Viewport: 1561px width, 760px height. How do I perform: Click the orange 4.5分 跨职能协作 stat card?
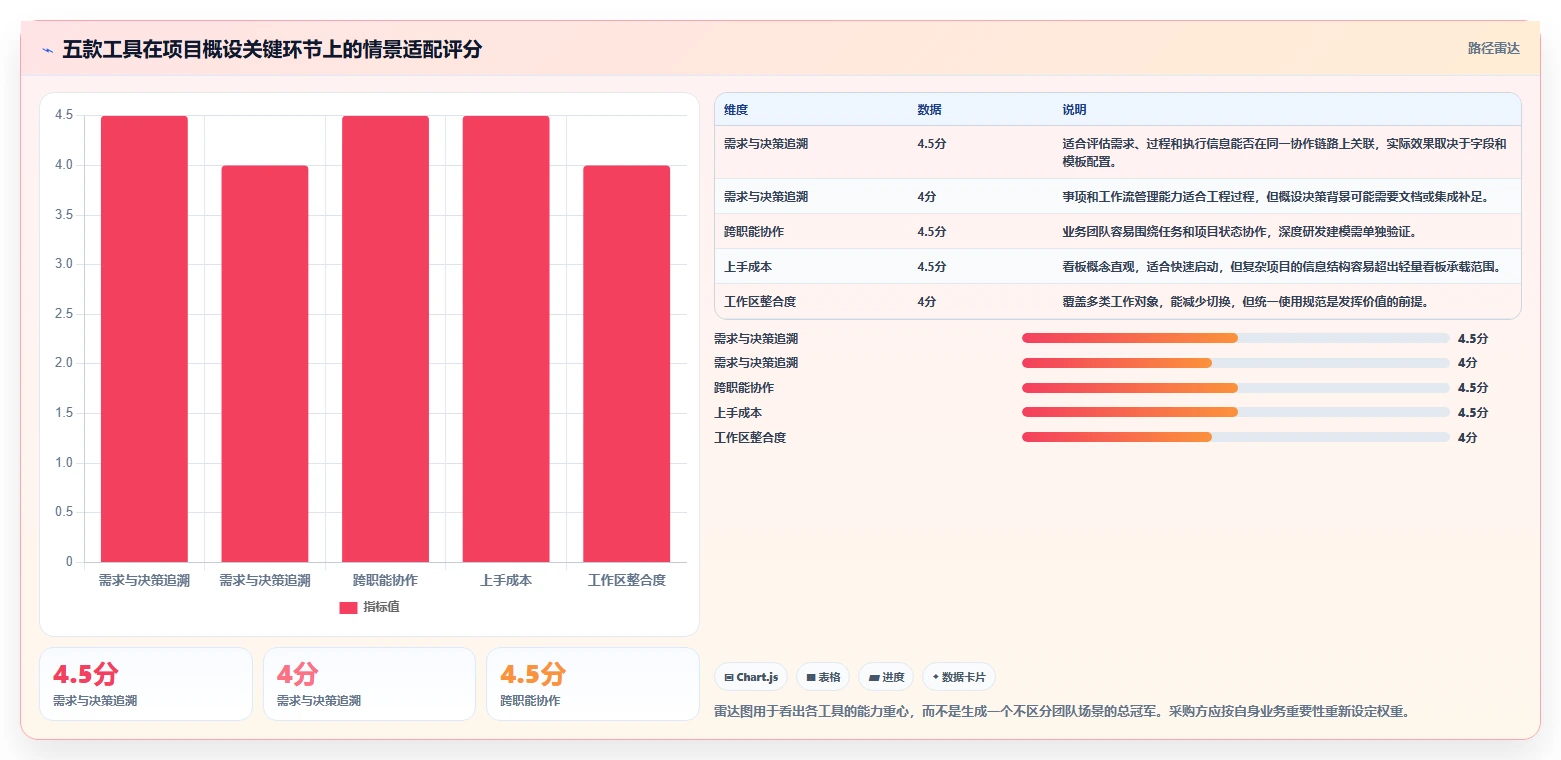tap(593, 684)
